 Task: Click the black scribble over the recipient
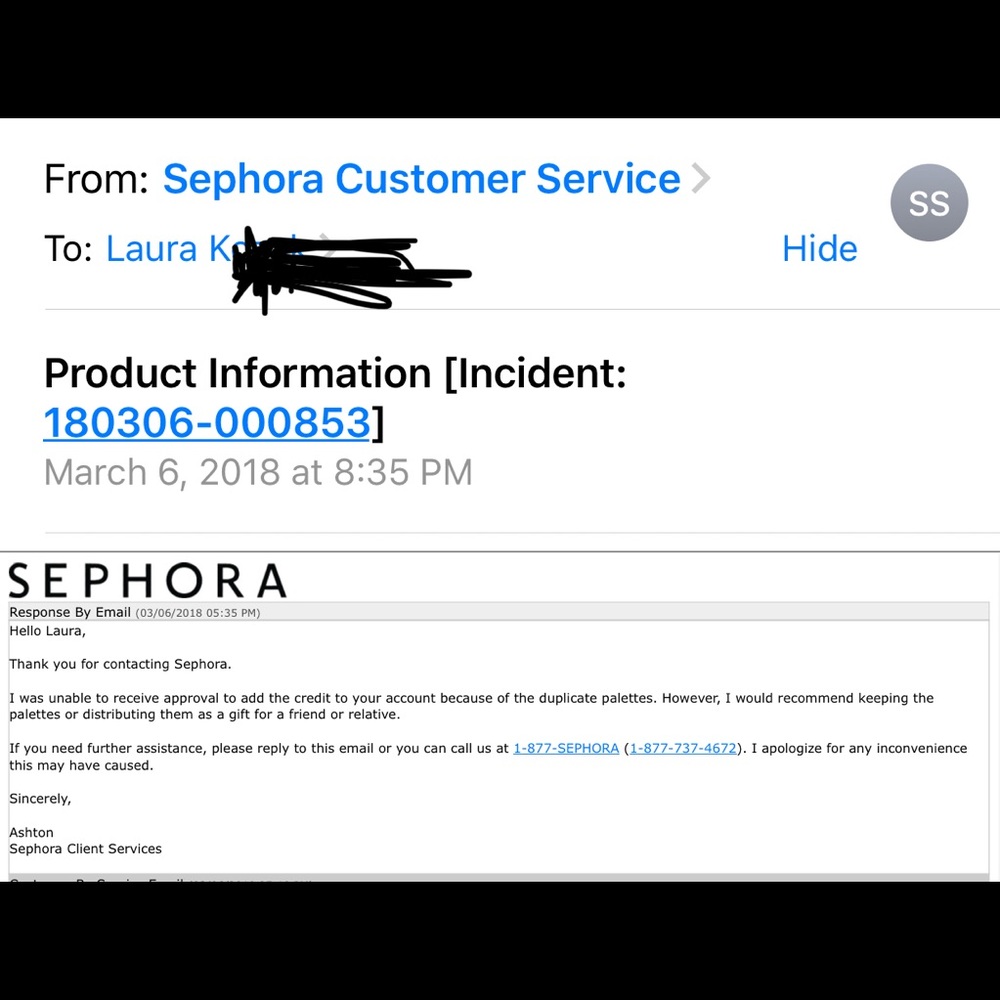(x=351, y=271)
